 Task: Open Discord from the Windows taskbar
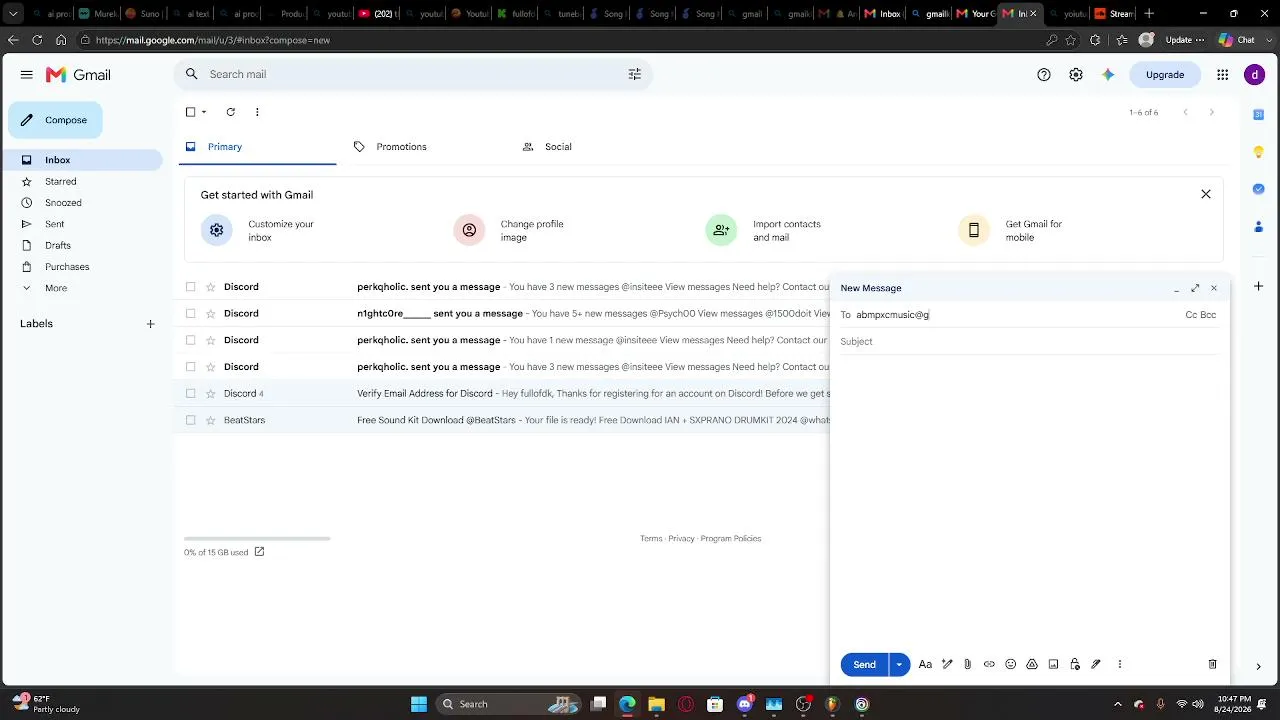[x=744, y=704]
